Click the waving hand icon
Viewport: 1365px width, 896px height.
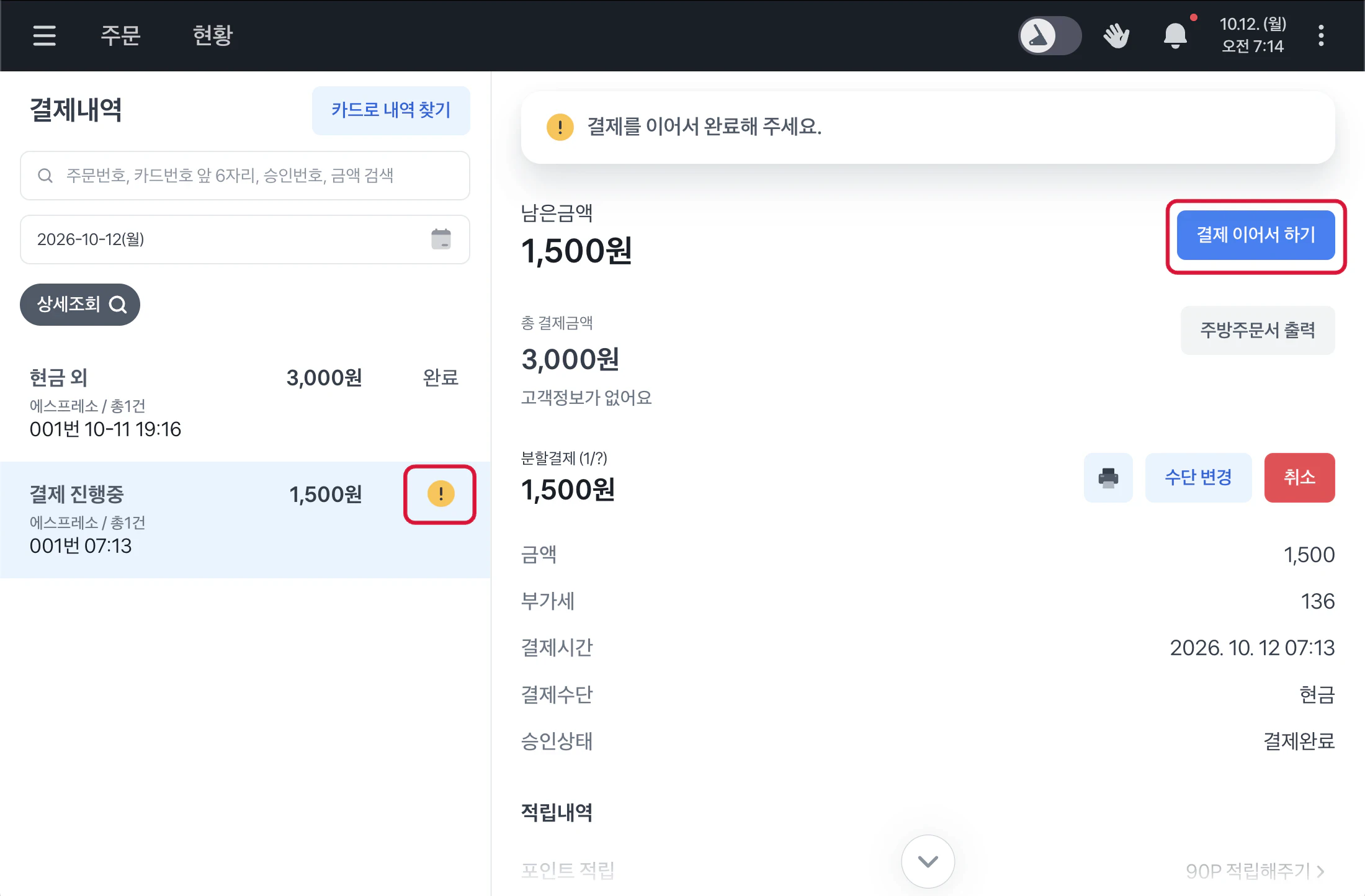[x=1116, y=35]
